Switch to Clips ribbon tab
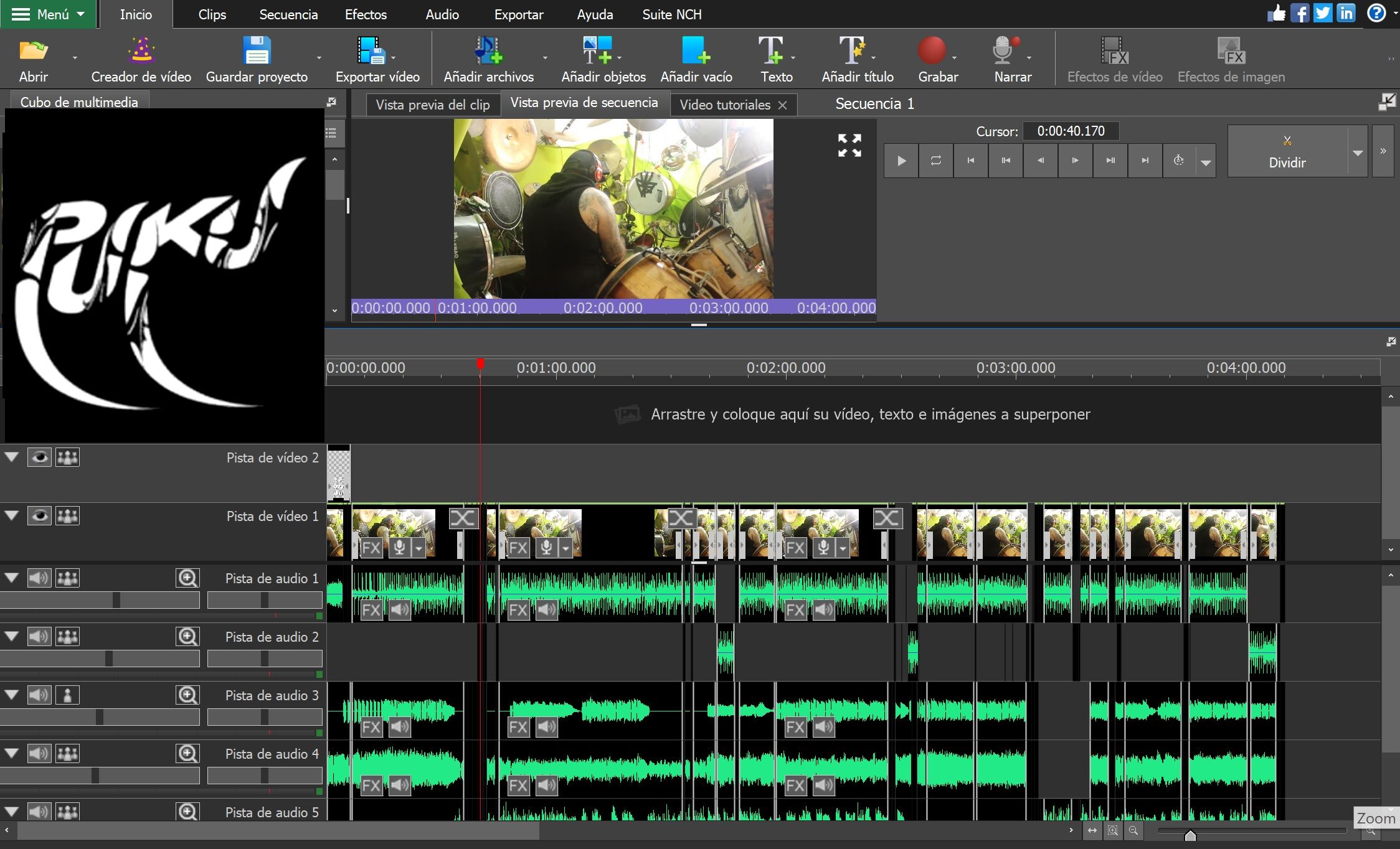 tap(212, 14)
